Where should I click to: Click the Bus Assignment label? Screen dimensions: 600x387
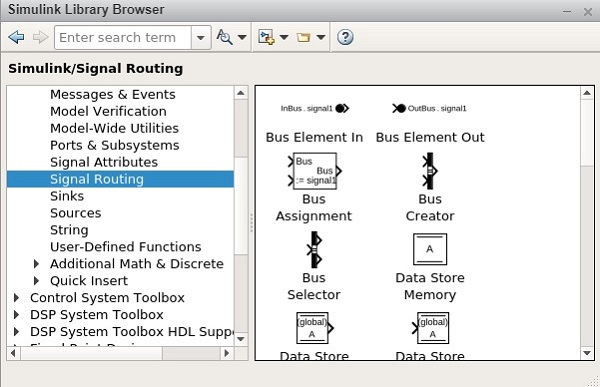314,207
